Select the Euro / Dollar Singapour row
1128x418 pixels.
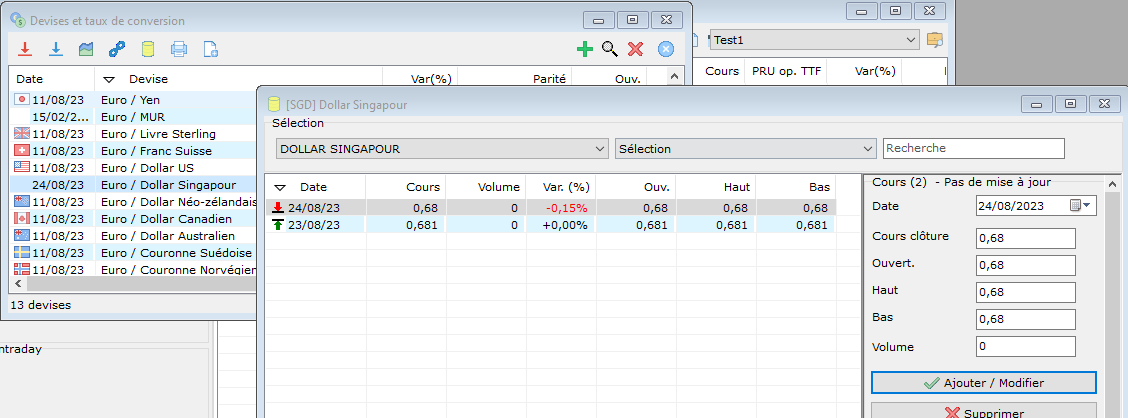[x=134, y=184]
